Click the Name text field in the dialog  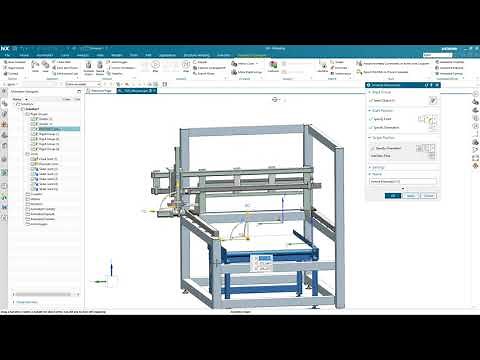(x=403, y=182)
